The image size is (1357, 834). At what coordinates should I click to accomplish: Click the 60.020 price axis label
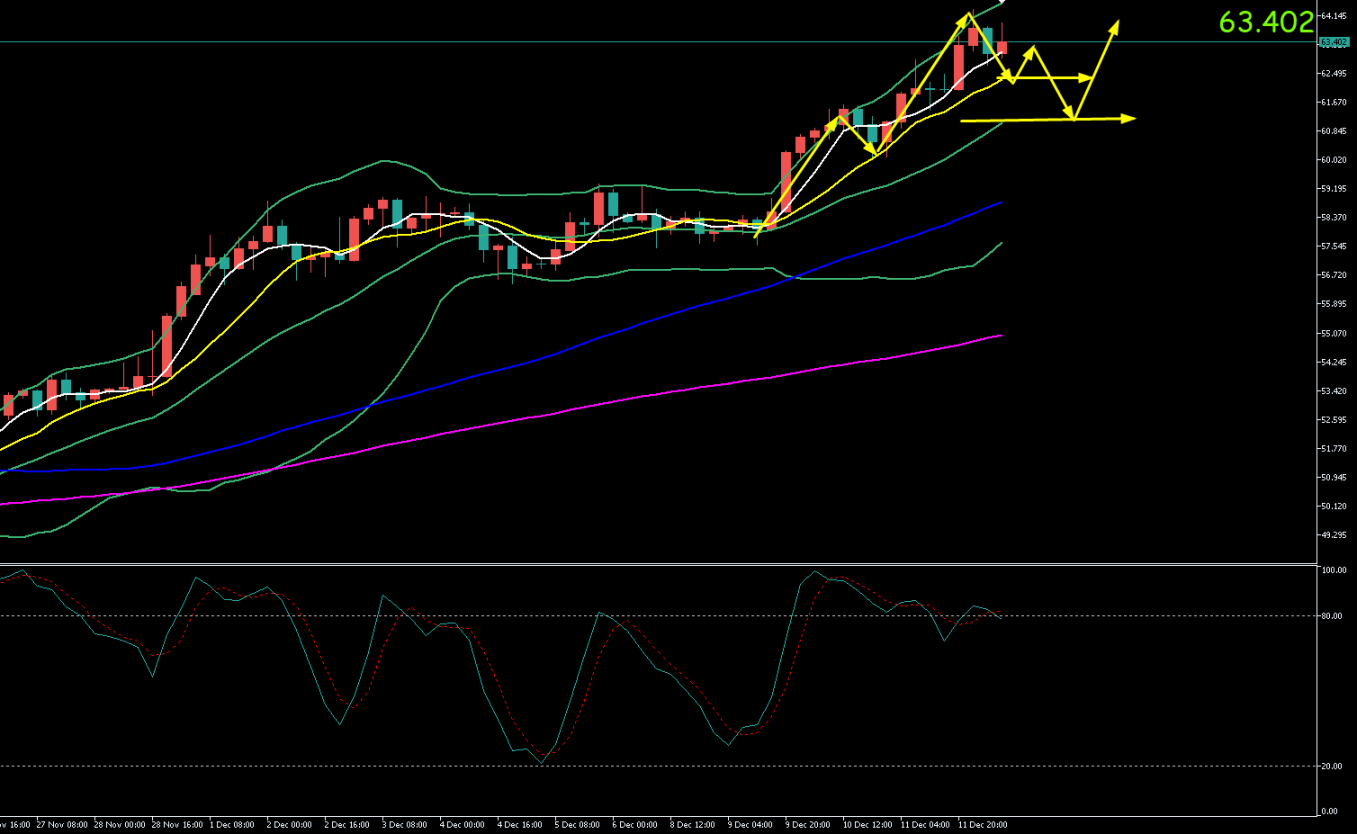[1334, 160]
